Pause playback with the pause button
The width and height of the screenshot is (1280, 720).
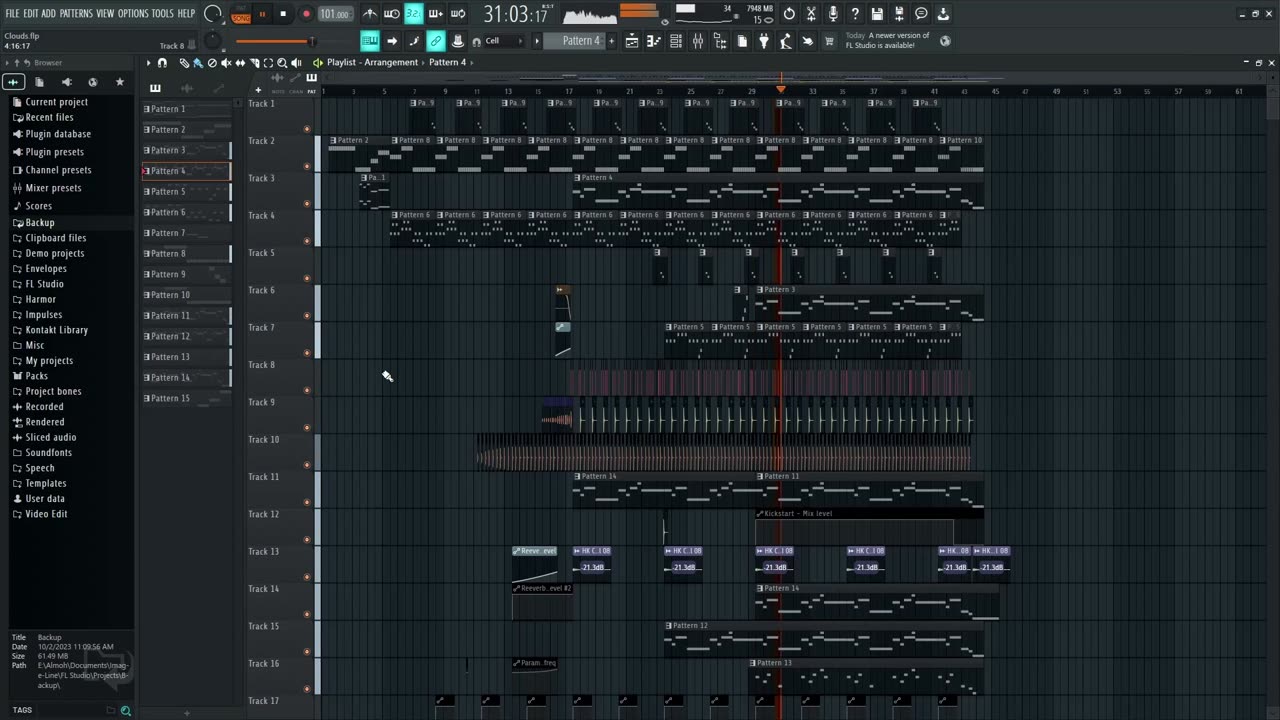point(262,14)
